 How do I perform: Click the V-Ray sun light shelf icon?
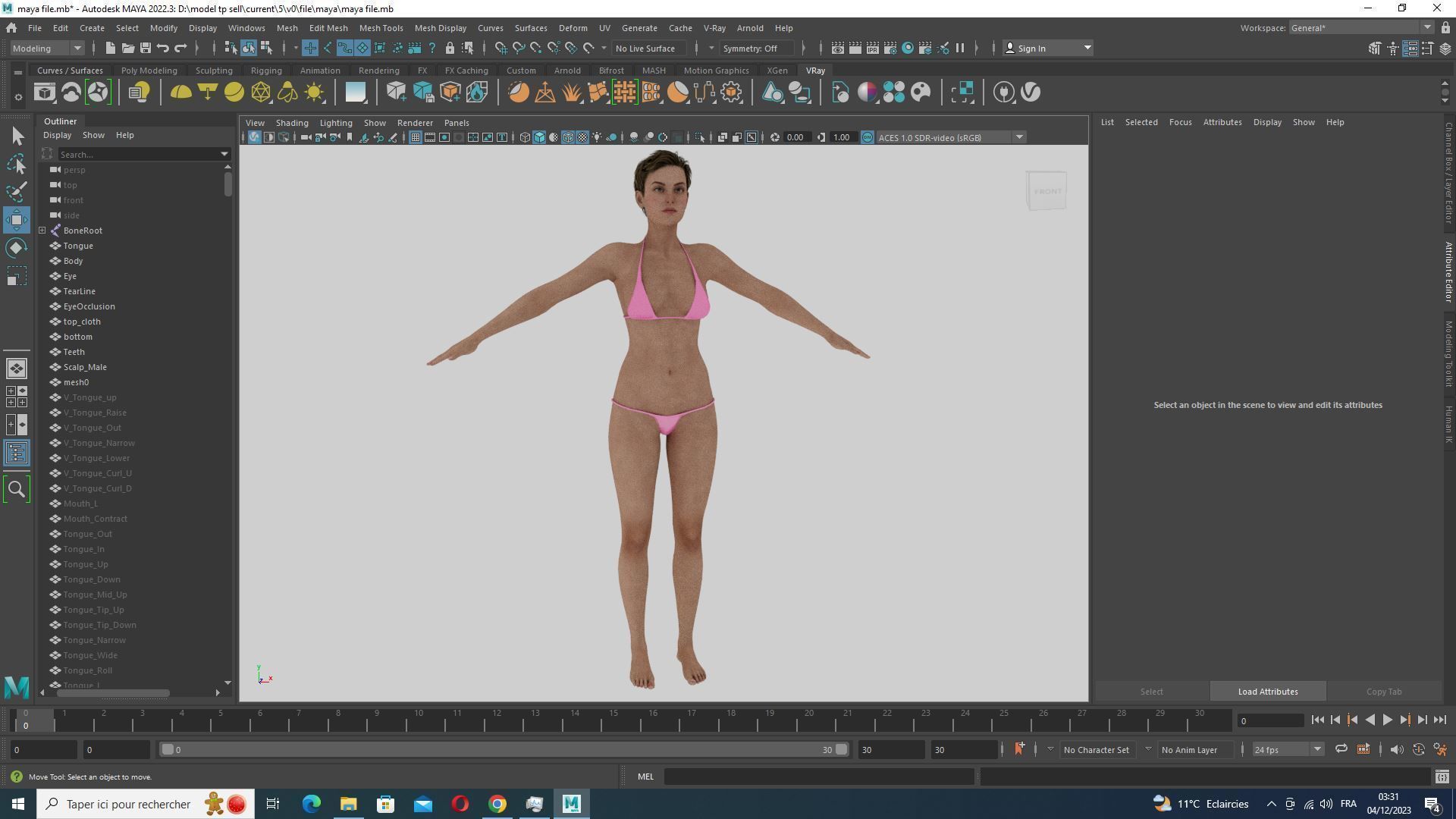[314, 93]
